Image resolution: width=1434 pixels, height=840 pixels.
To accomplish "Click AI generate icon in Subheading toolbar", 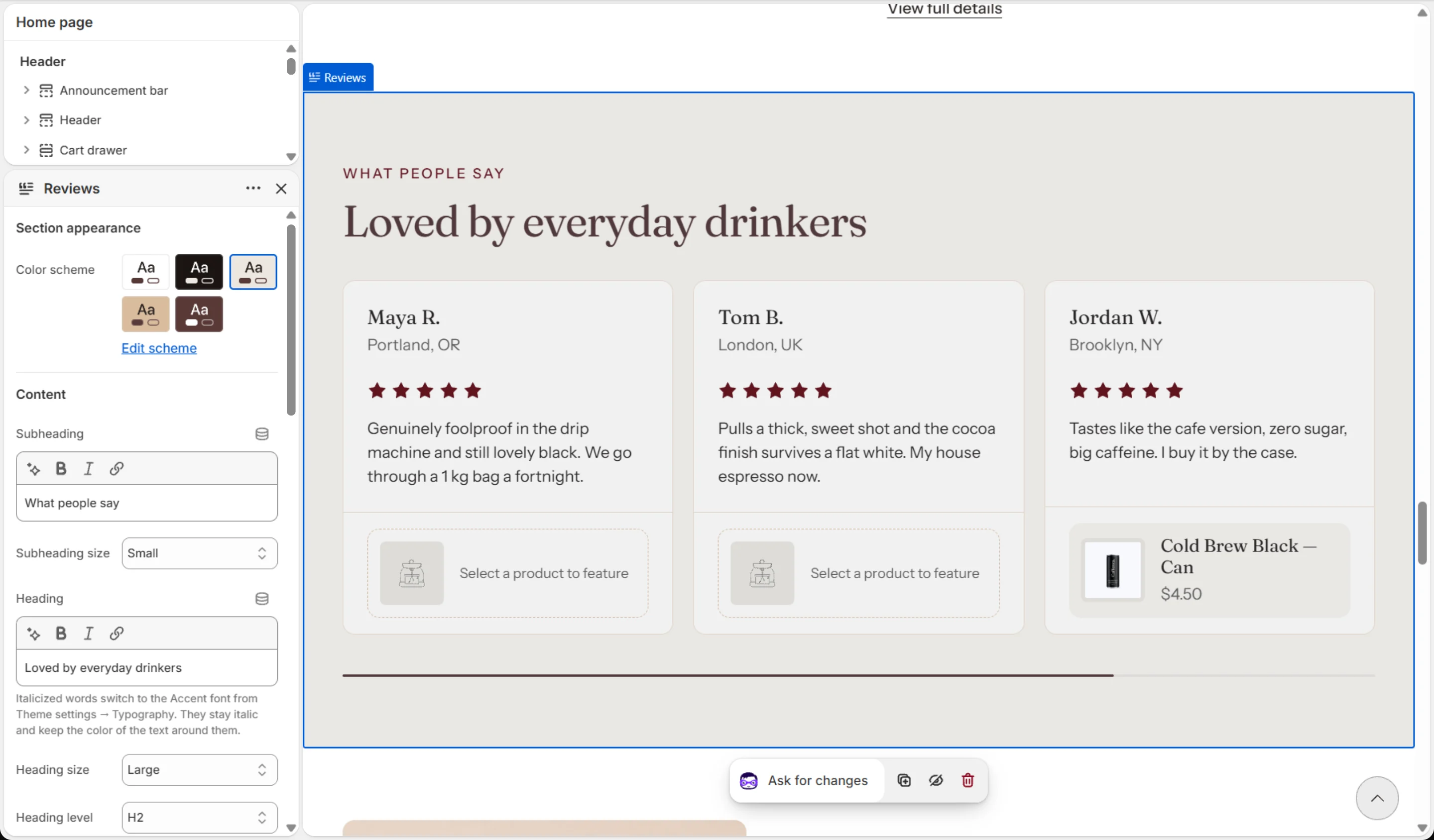I will [x=33, y=469].
